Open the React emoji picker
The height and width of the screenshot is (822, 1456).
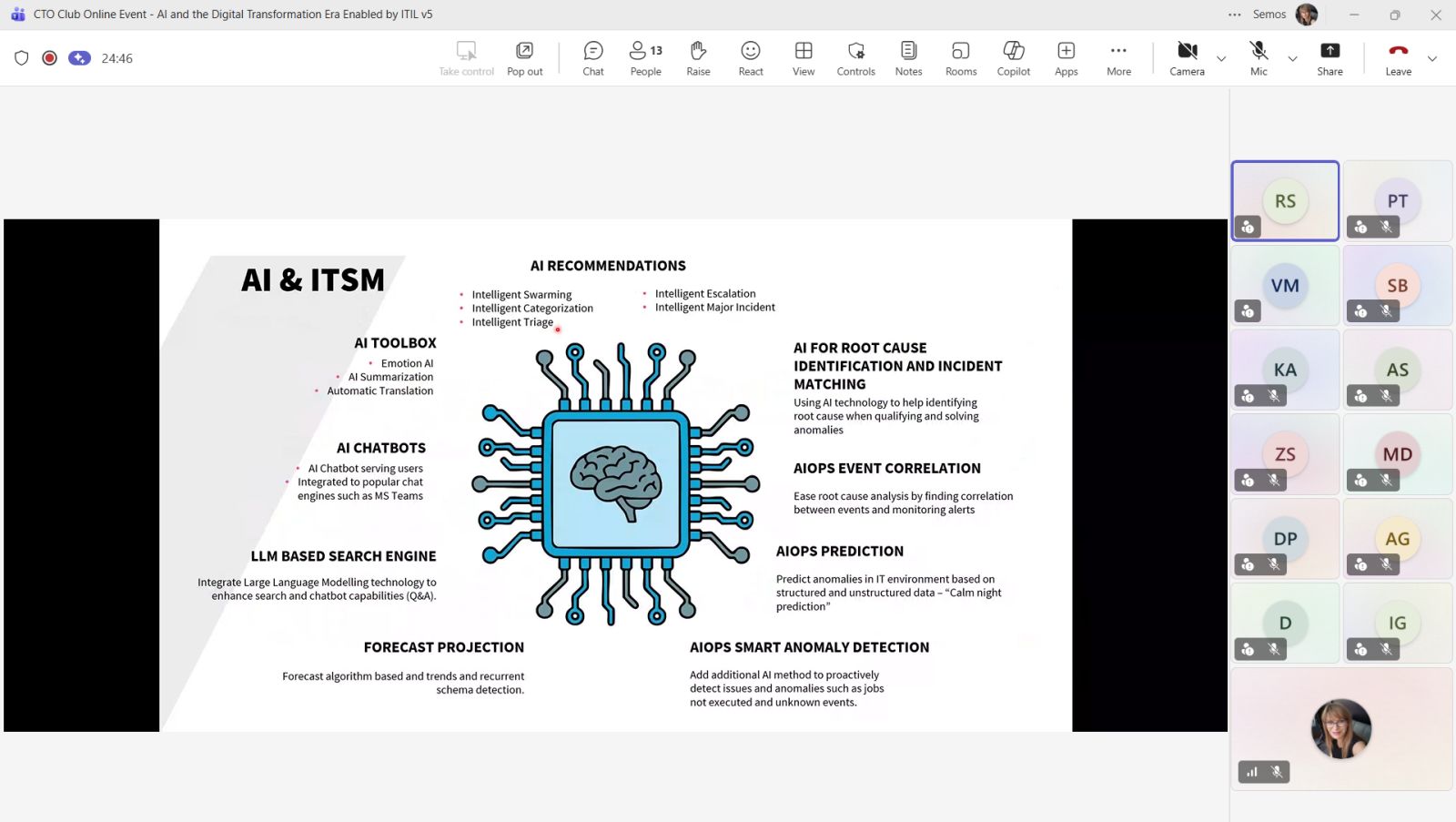751,58
